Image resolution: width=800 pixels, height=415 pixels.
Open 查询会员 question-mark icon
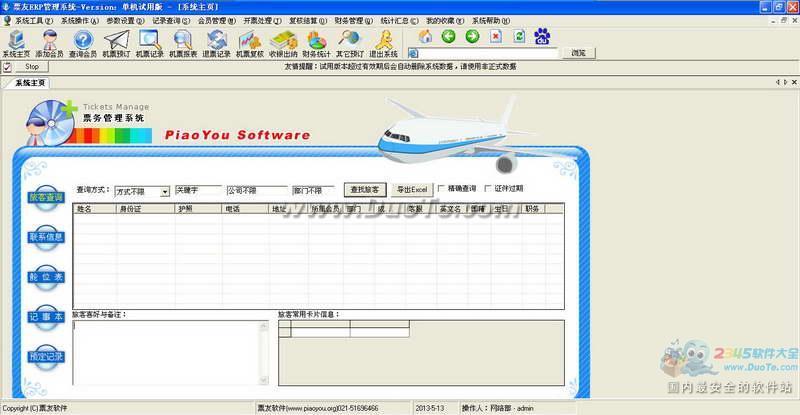pos(83,43)
